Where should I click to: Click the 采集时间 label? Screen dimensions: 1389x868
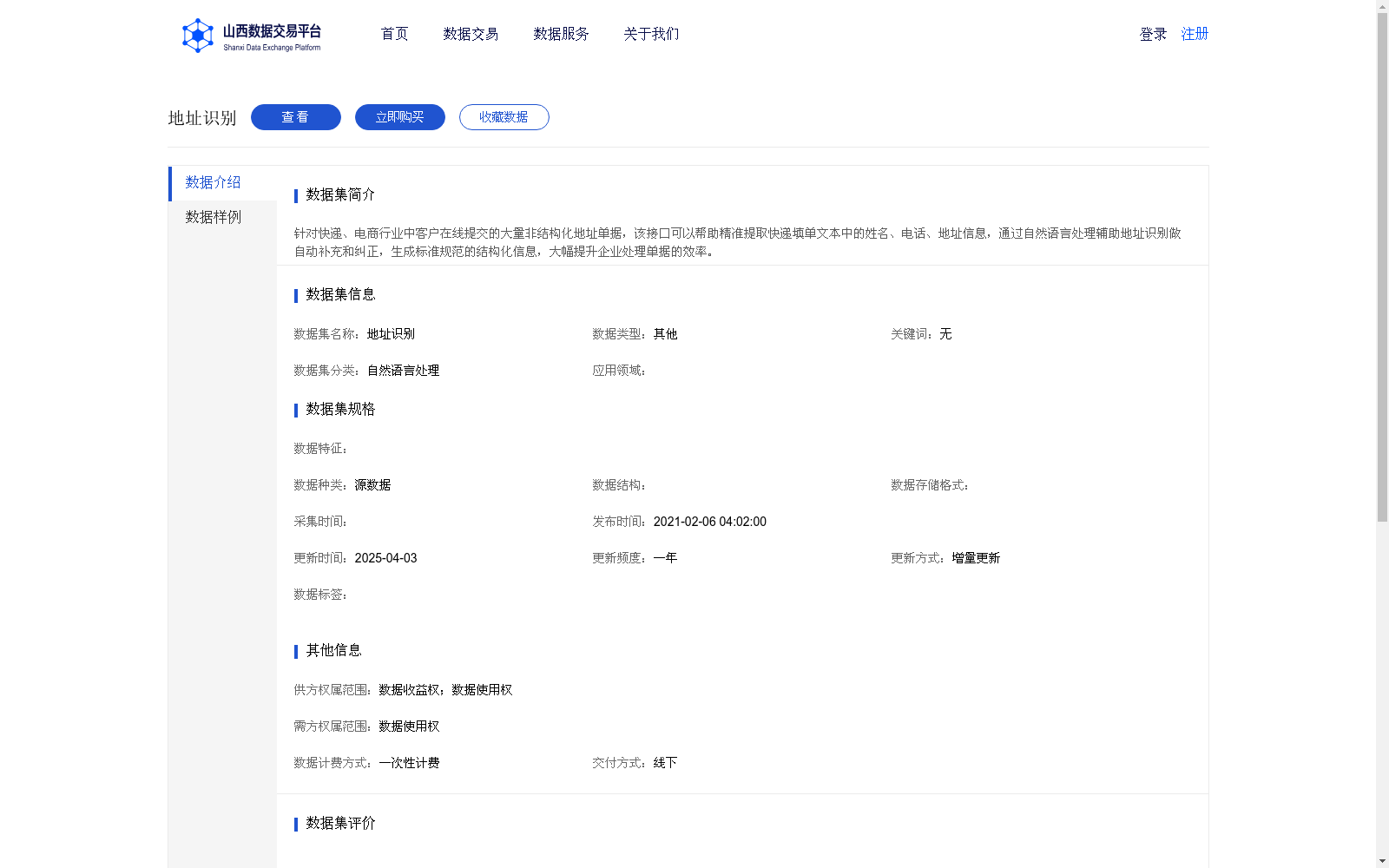point(320,522)
